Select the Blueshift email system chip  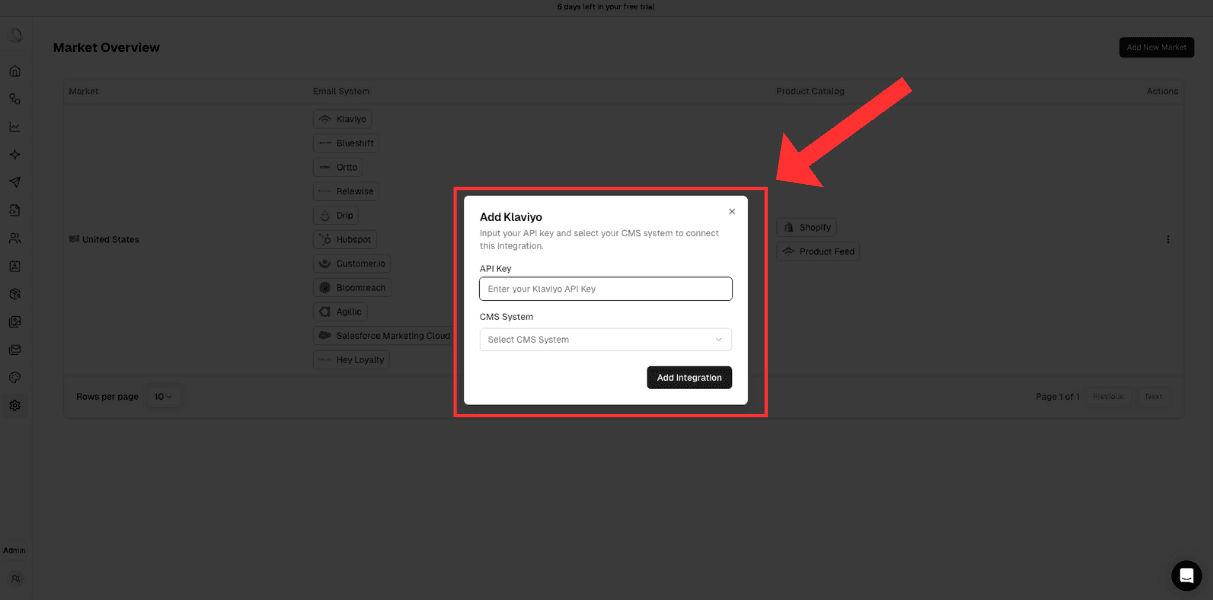click(x=345, y=143)
